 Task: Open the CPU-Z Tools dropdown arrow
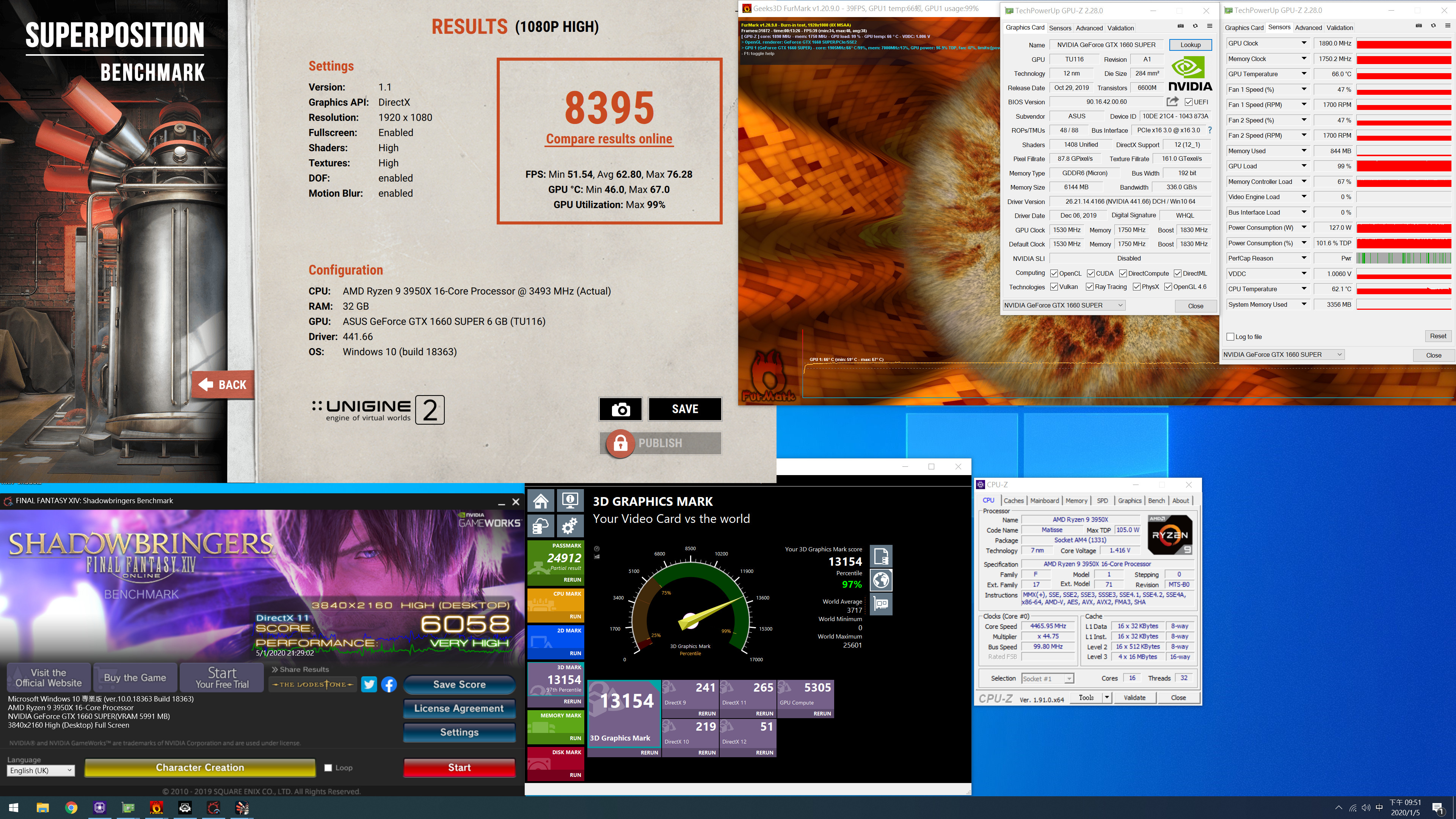click(1107, 698)
